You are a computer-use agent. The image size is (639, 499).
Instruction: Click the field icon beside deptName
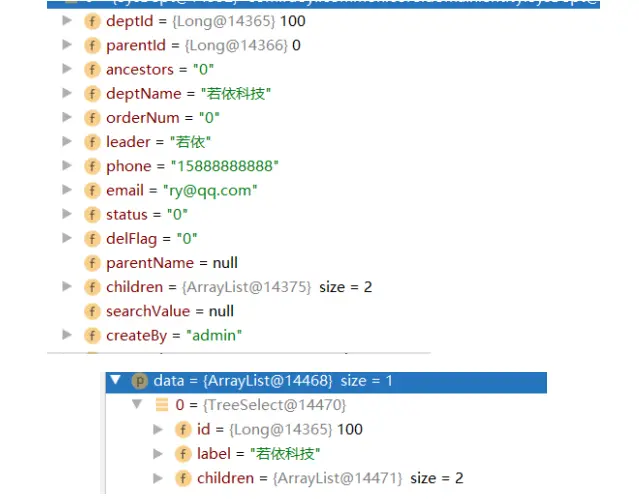[x=93, y=93]
